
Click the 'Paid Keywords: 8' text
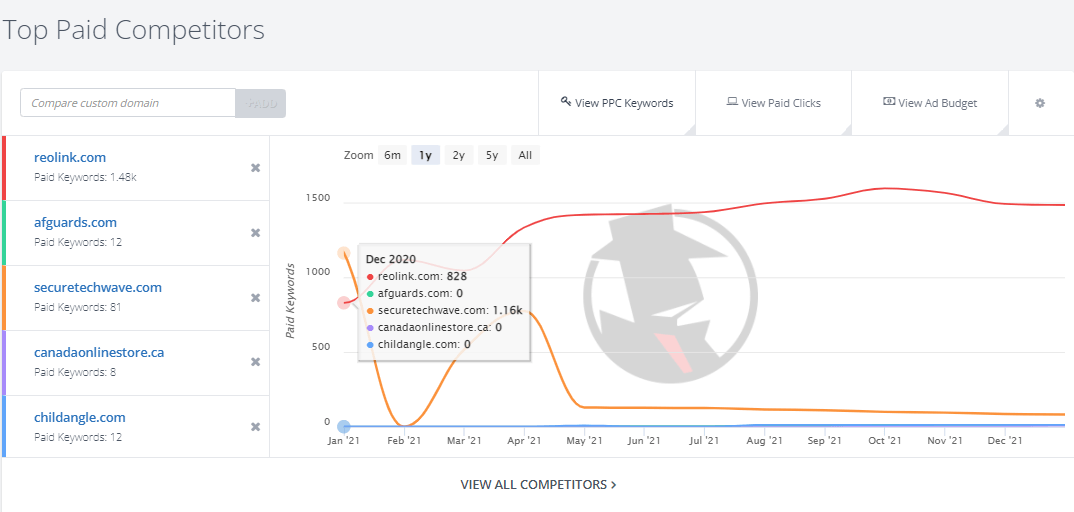[x=75, y=372]
